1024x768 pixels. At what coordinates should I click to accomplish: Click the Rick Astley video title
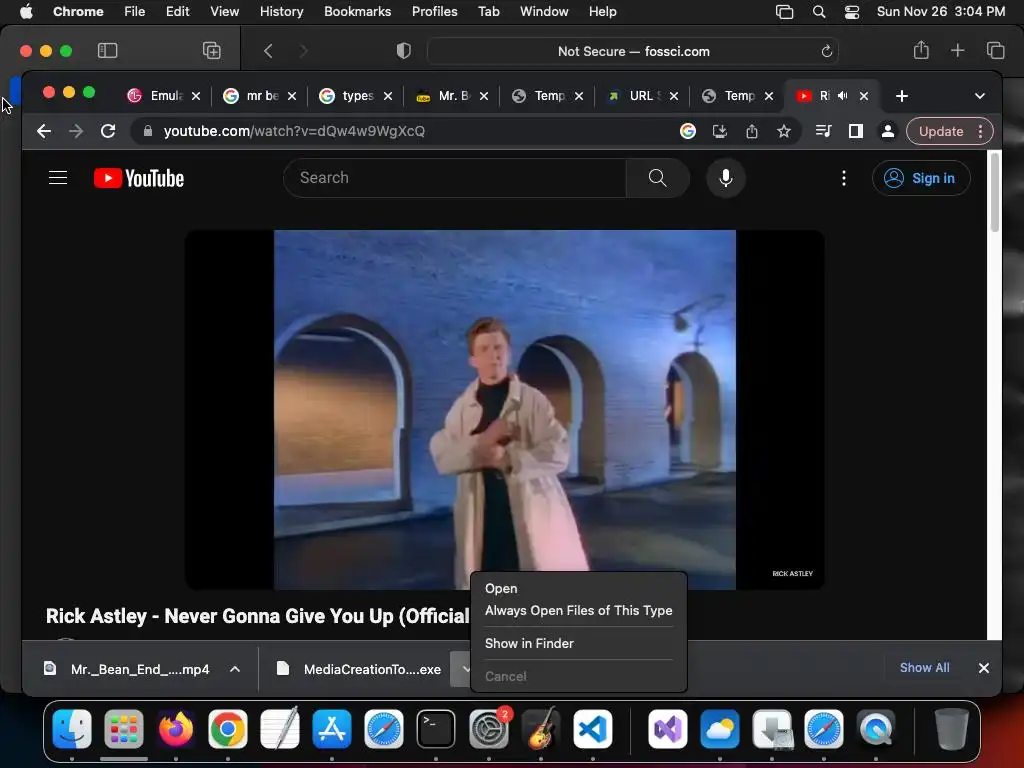(257, 616)
